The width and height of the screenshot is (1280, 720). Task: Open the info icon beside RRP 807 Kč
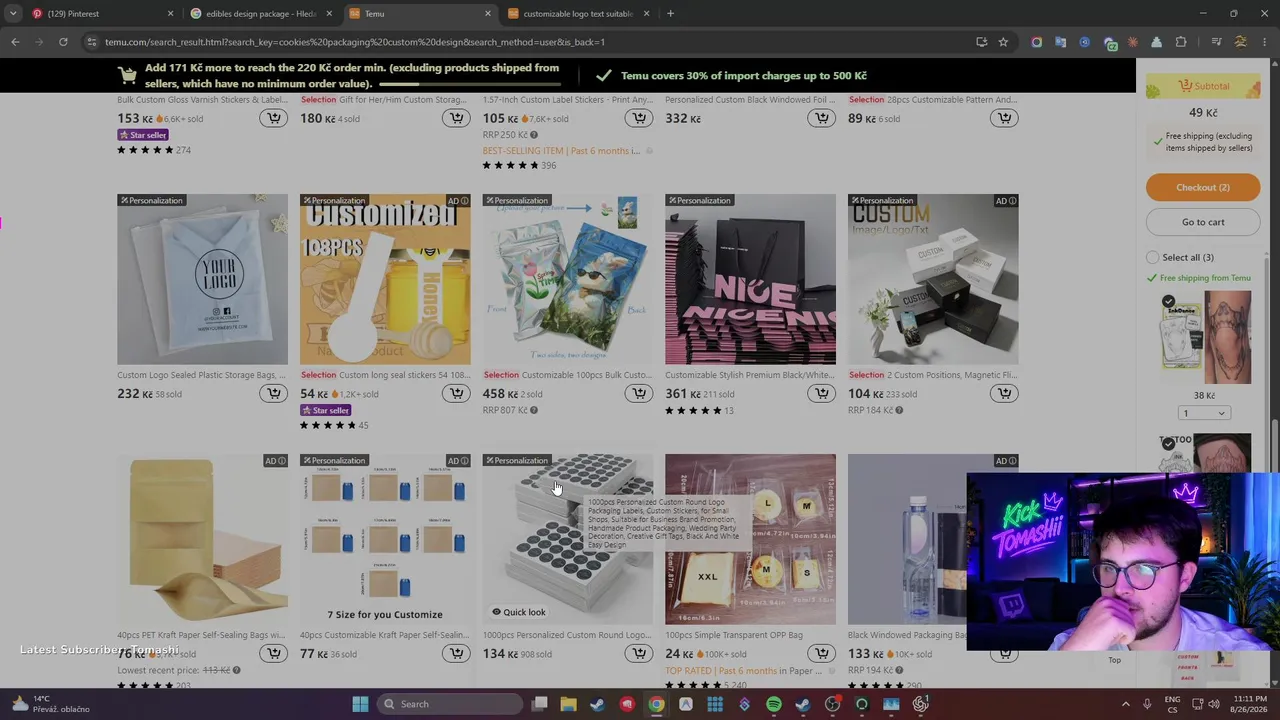(x=534, y=410)
